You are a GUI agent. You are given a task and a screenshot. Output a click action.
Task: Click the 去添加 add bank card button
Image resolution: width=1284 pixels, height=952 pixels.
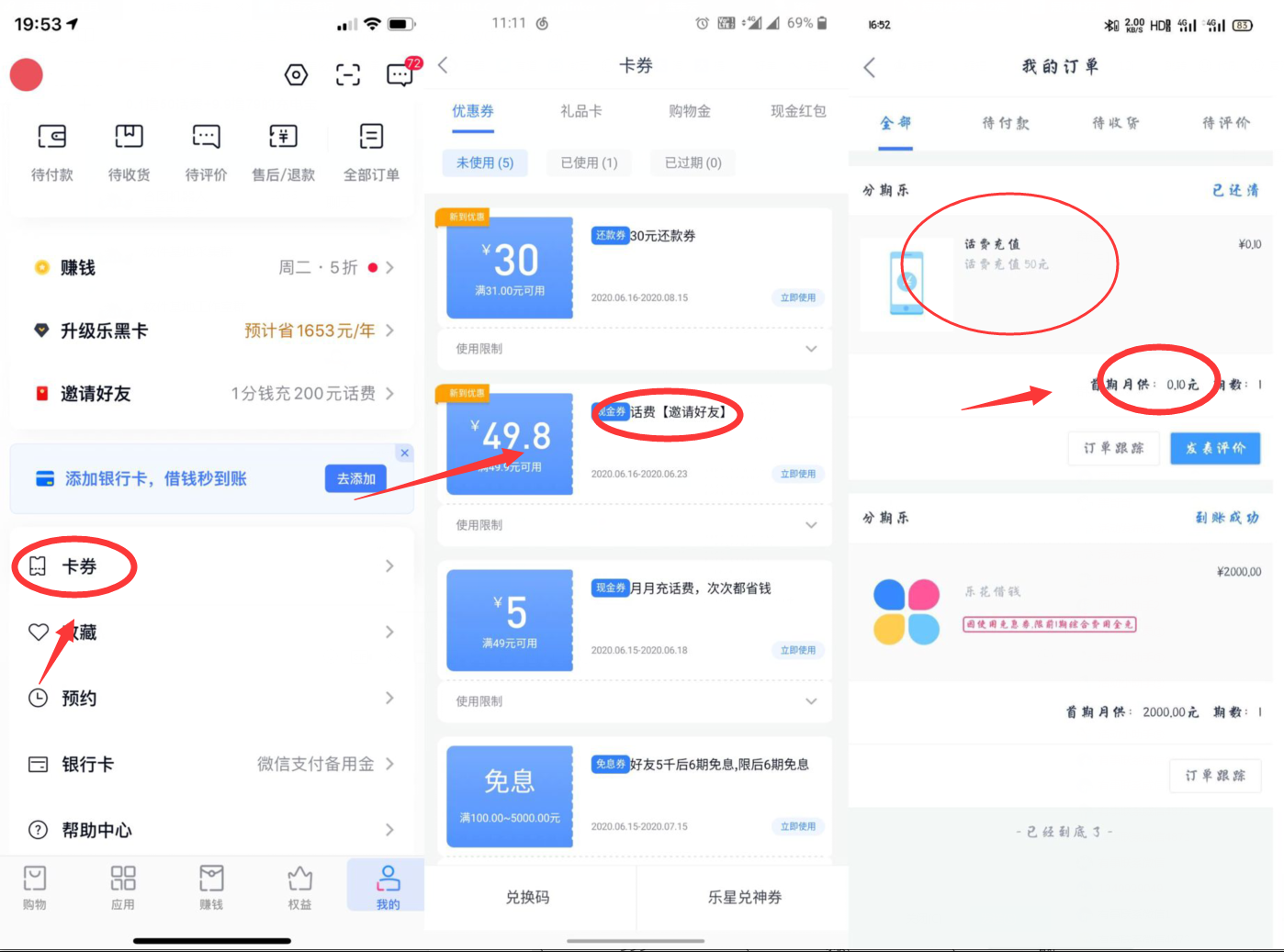click(355, 478)
